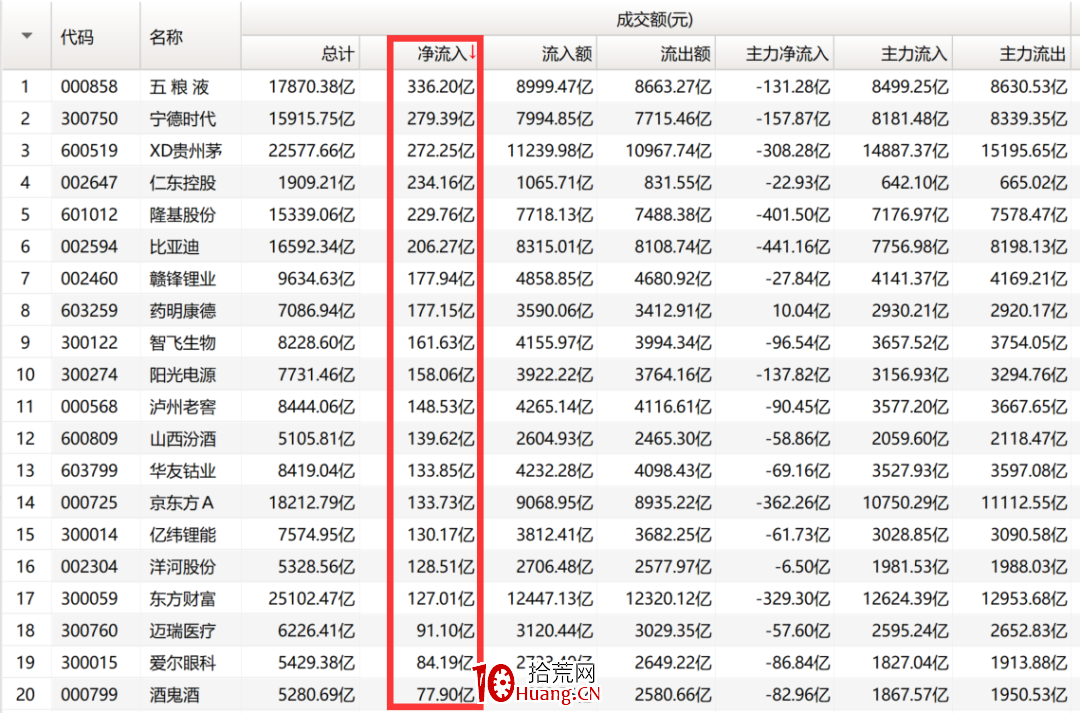Select the 京东方A name cell
1080x713 pixels.
point(182,503)
